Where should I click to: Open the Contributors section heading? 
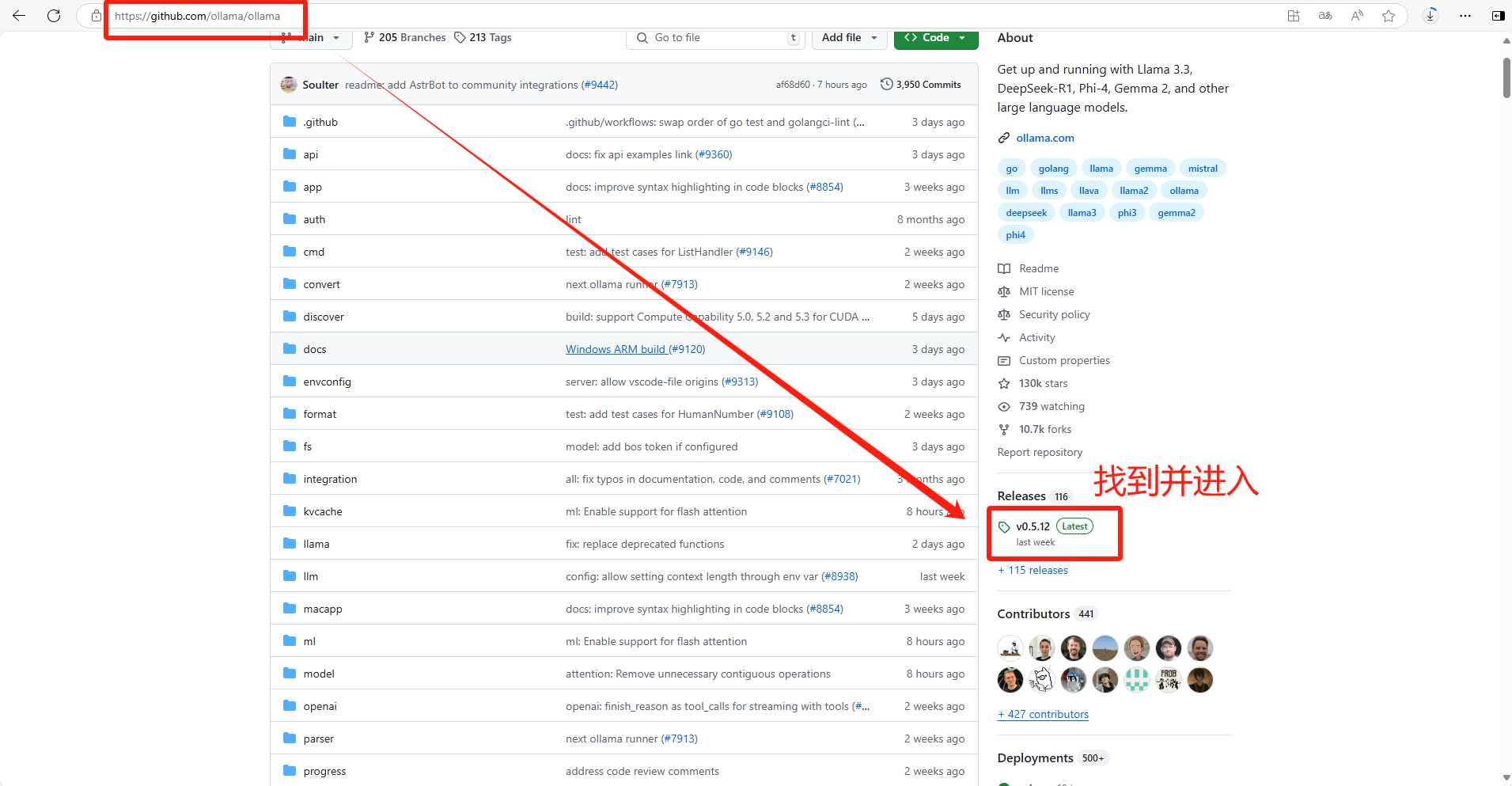coord(1033,613)
